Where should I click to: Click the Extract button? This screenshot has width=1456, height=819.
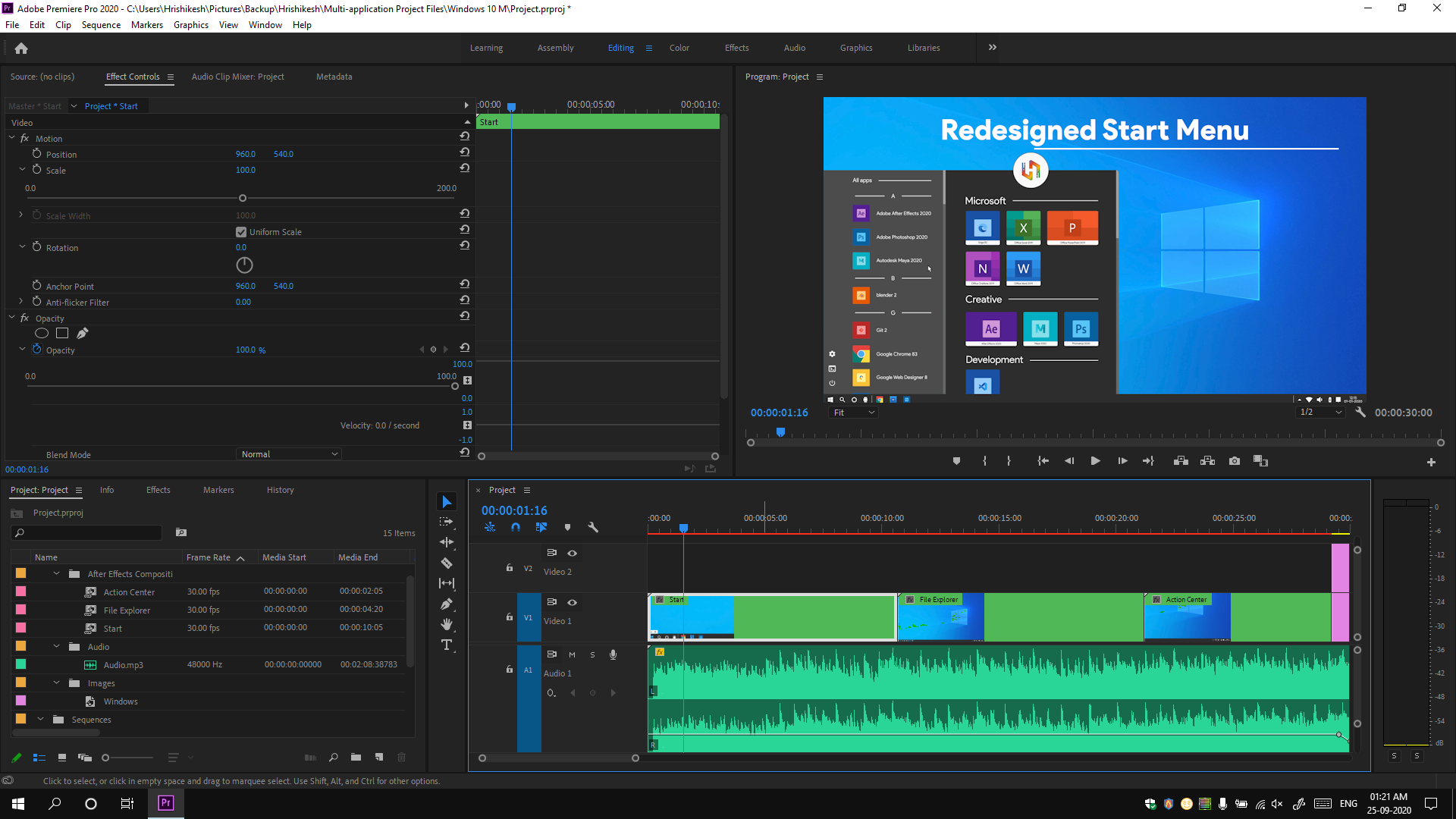click(x=1208, y=461)
